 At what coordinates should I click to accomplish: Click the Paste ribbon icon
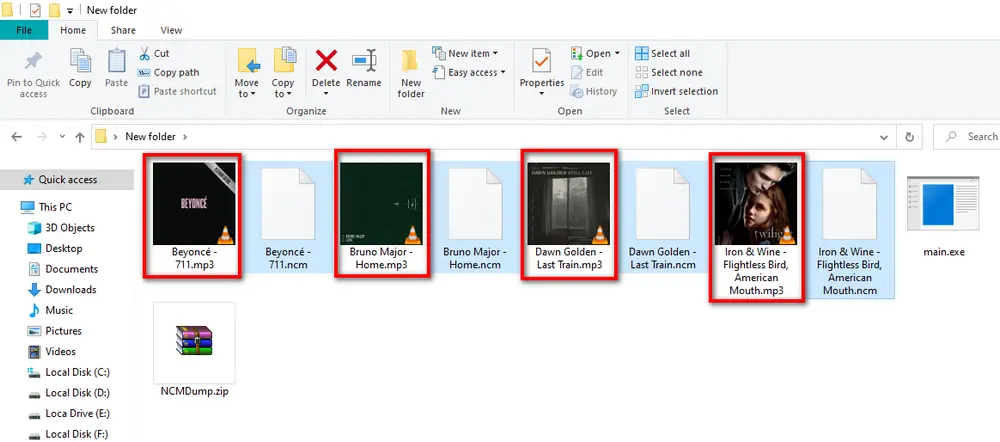pos(117,61)
